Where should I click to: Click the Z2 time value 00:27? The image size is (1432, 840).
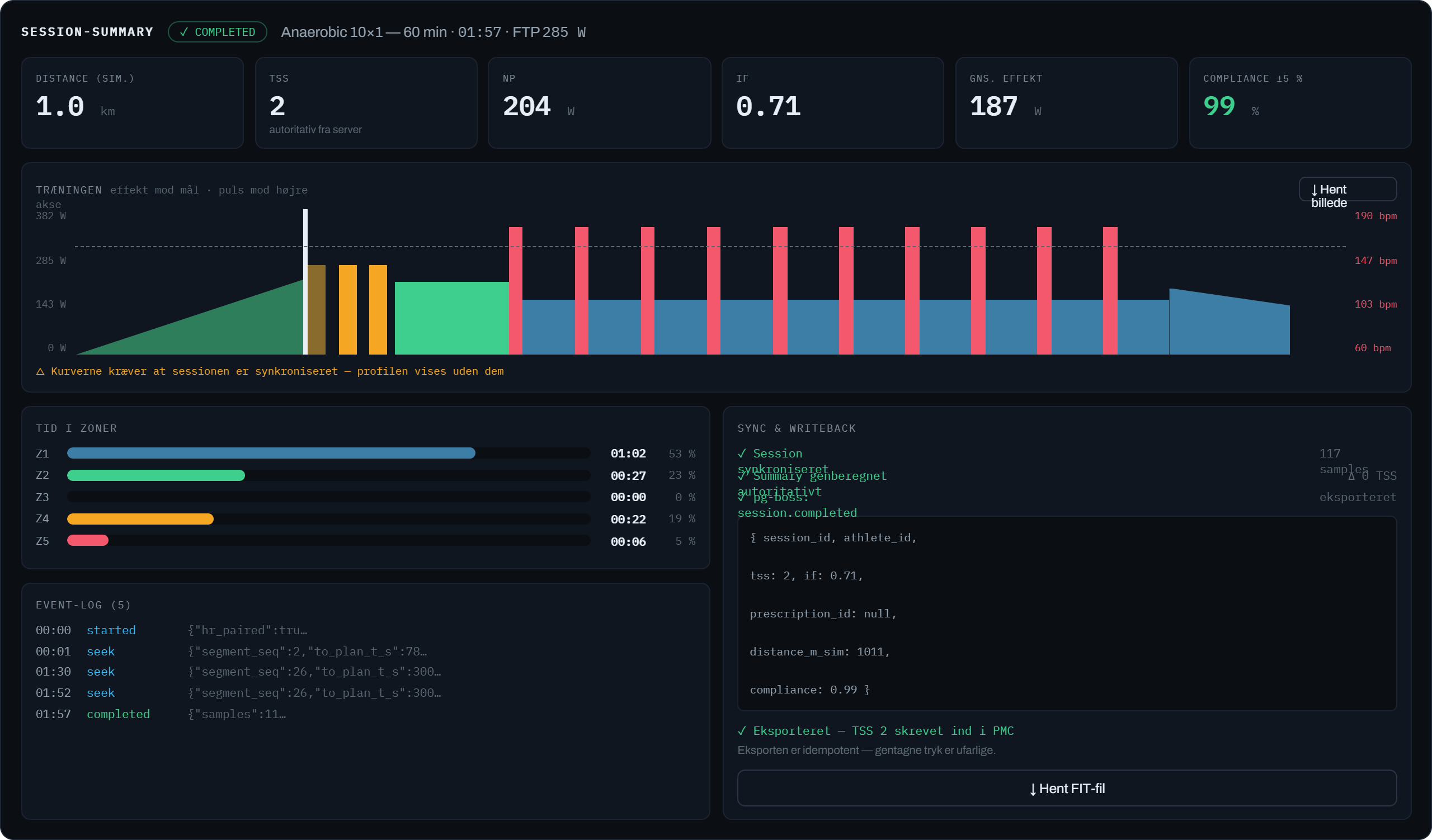[628, 475]
